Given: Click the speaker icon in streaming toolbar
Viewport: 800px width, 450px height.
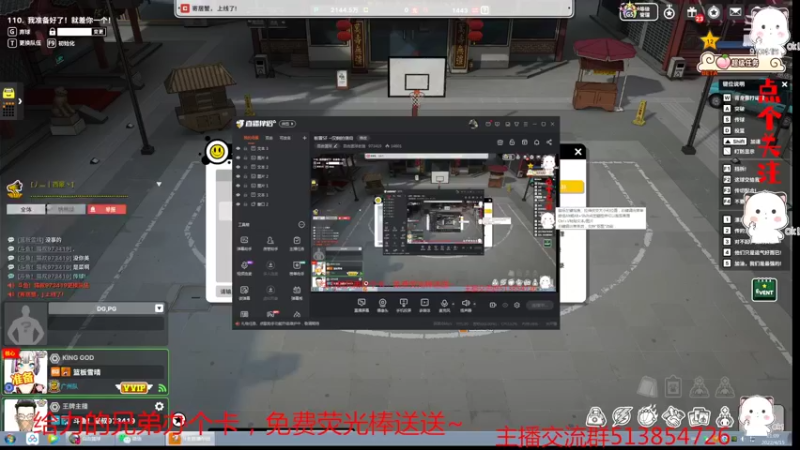Looking at the screenshot, I should [x=465, y=304].
